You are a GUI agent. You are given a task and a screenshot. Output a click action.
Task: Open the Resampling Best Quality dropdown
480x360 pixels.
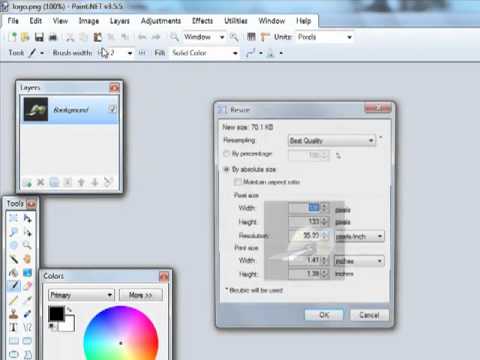pyautogui.click(x=332, y=141)
